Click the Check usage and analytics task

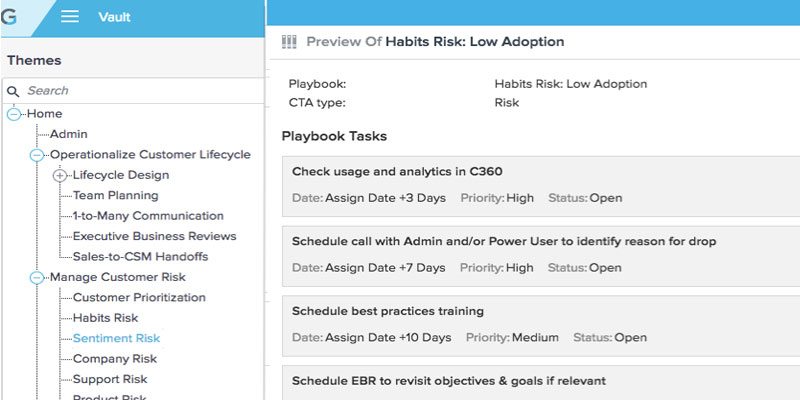(541, 186)
